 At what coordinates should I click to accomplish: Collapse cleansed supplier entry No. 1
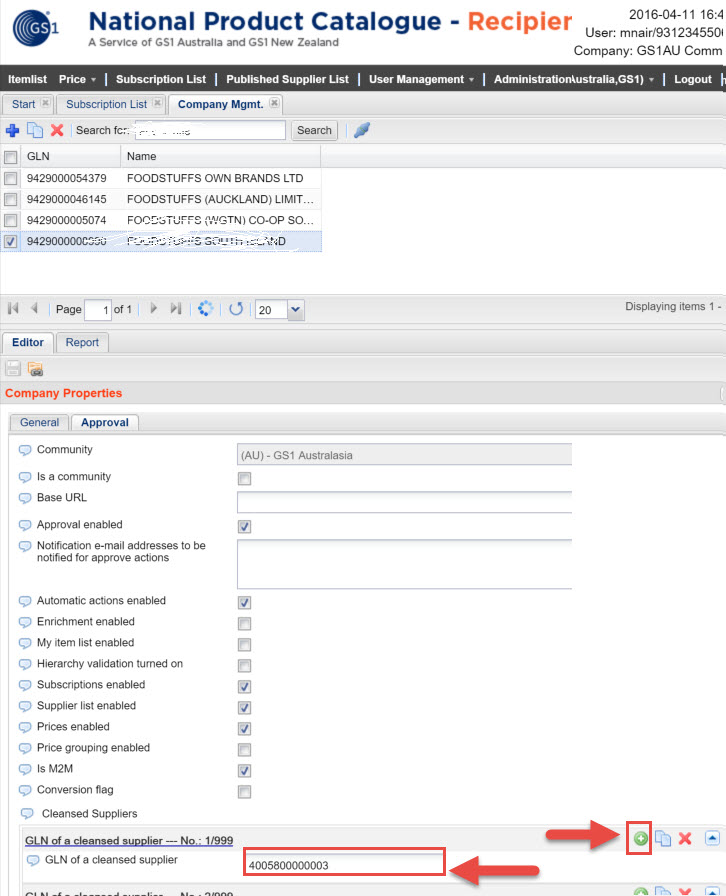pyautogui.click(x=712, y=838)
